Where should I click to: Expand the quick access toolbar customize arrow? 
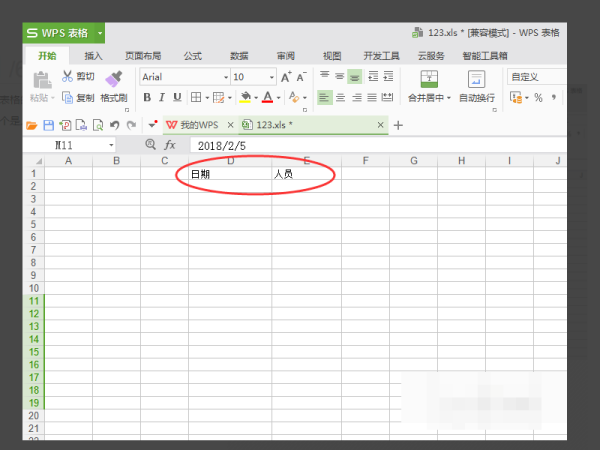153,124
